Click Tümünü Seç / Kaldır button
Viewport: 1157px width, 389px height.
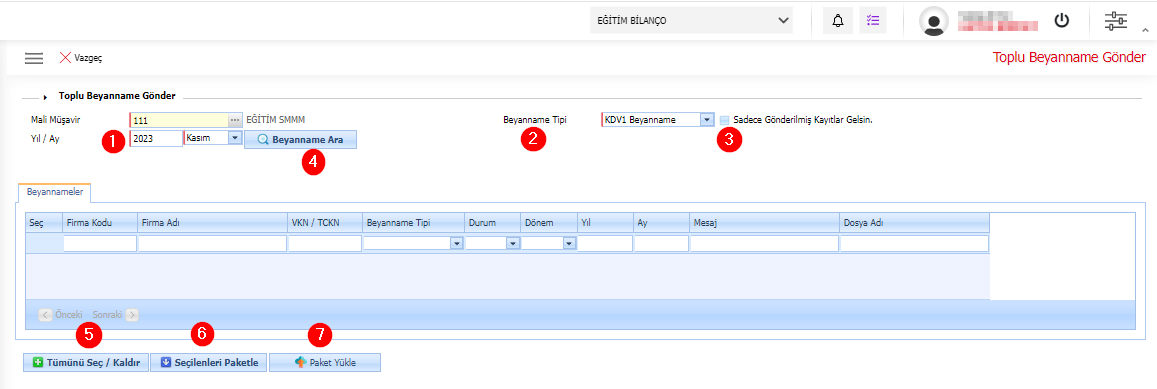(x=86, y=362)
